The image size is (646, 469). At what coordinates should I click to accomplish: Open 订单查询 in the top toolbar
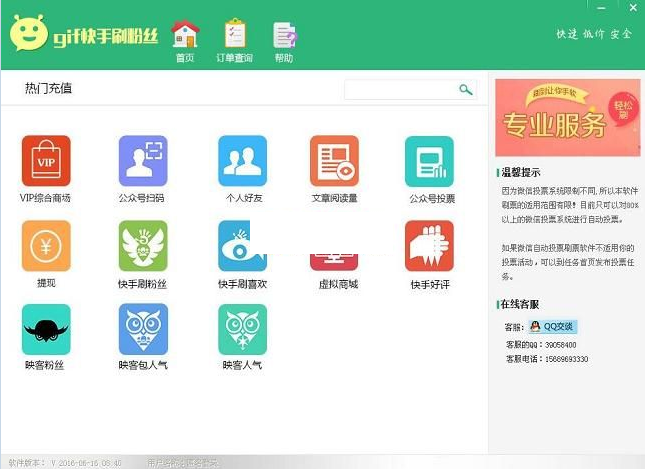235,40
